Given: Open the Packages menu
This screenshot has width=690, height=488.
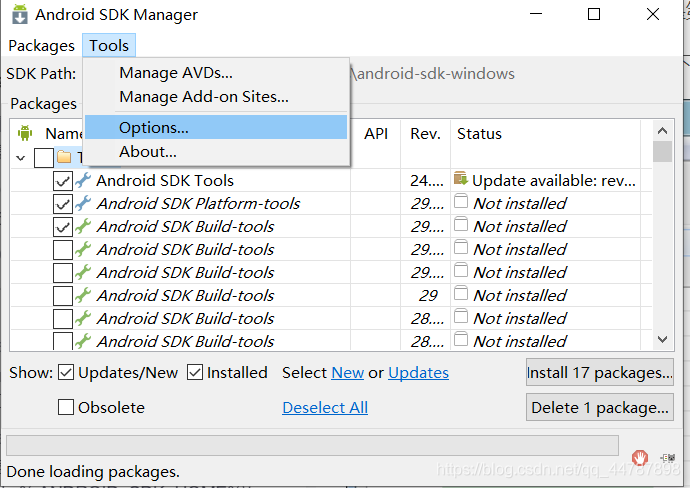Looking at the screenshot, I should (42, 45).
